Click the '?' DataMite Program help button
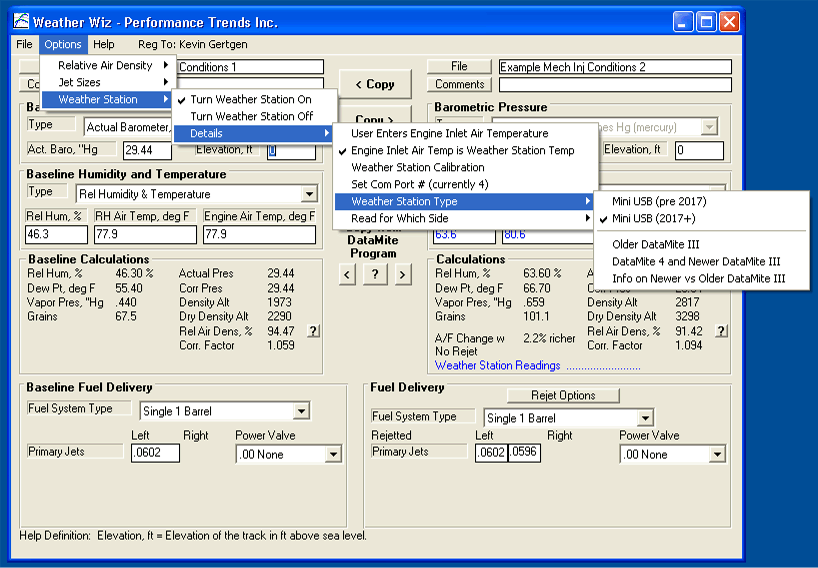Screen dimensions: 818x568 [375, 274]
